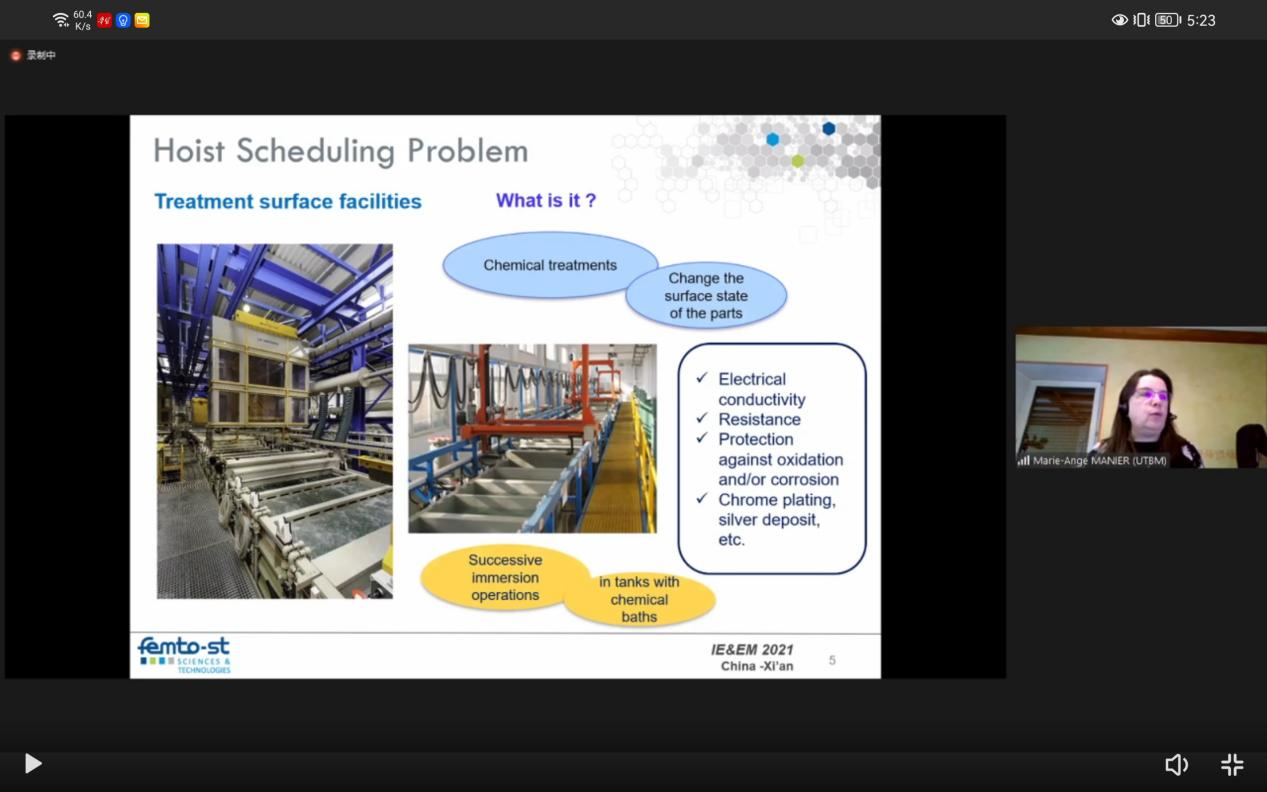Tap the battery level indicator

pyautogui.click(x=1167, y=20)
